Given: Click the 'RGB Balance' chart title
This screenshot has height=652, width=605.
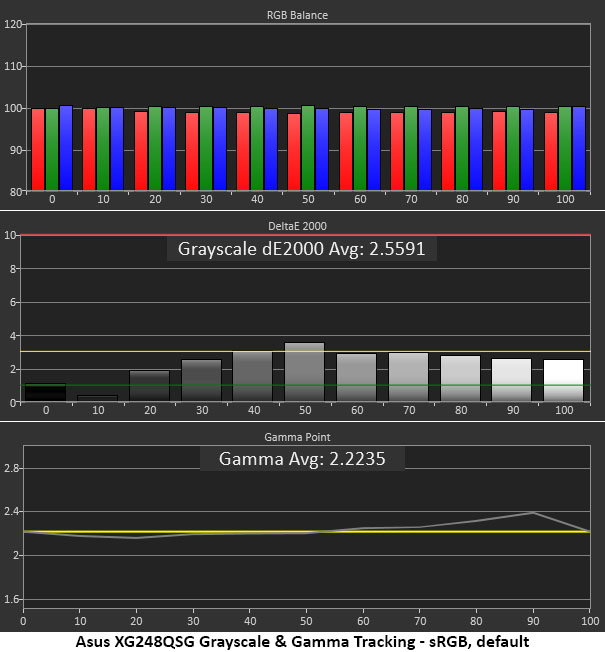Looking at the screenshot, I should click(297, 15).
